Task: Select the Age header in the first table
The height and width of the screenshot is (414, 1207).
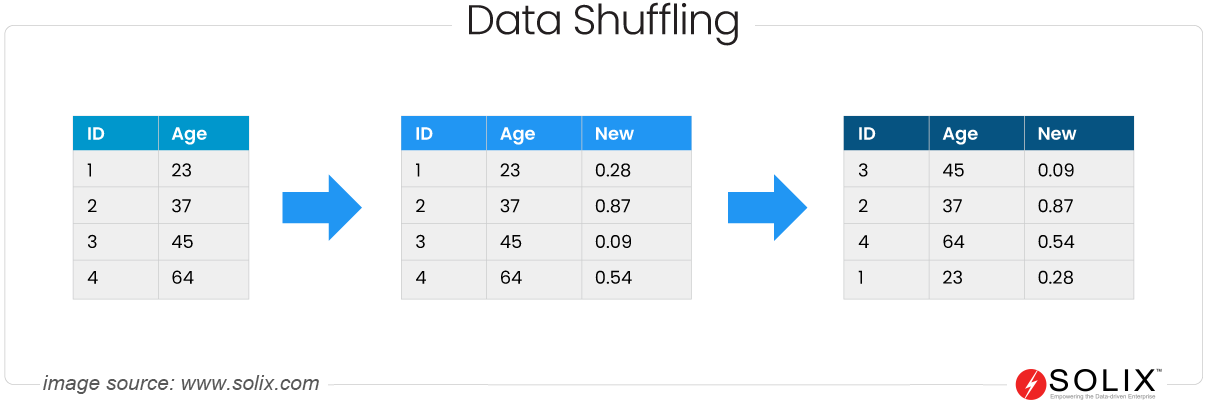Action: coord(189,134)
